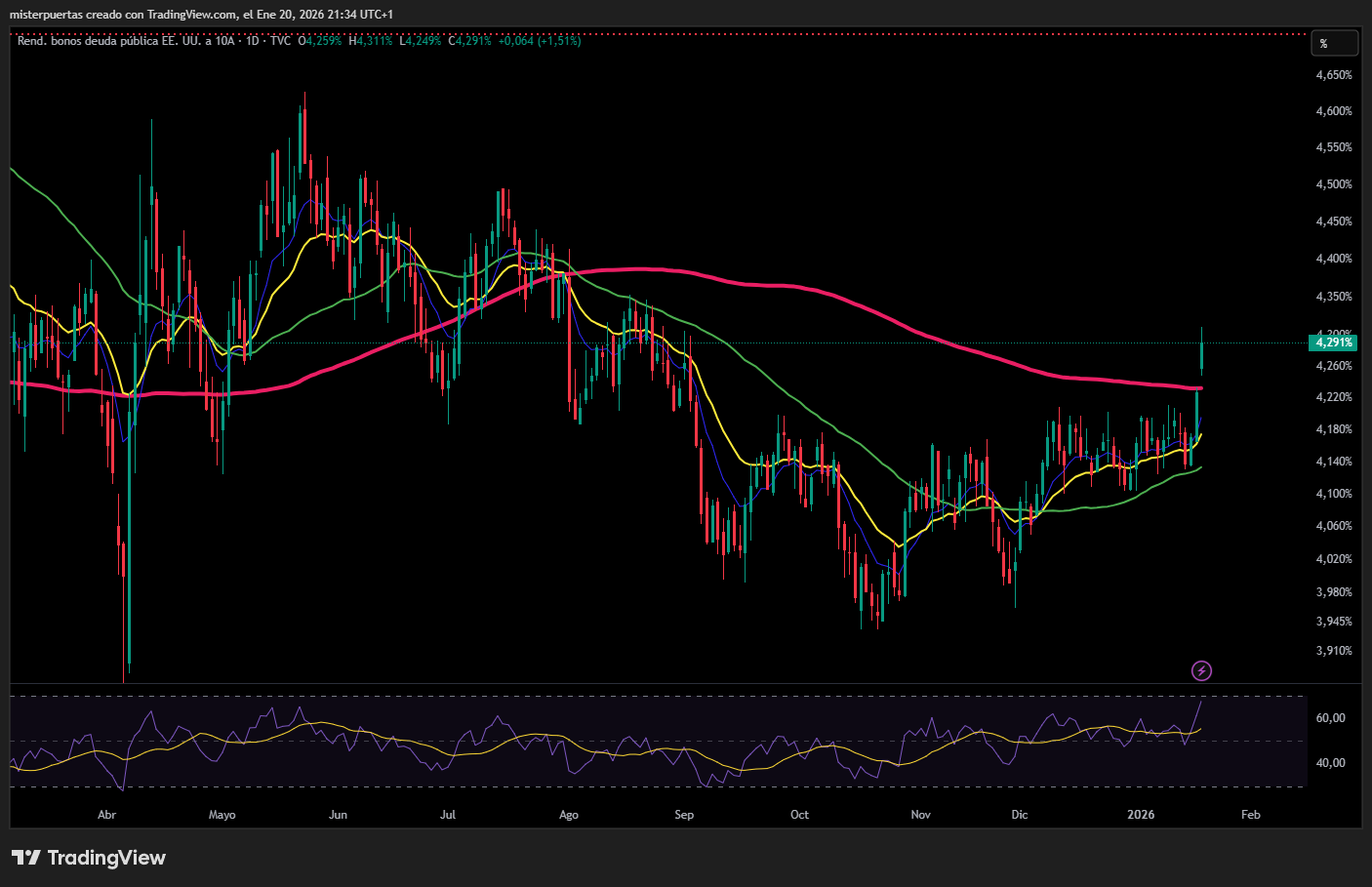Toggle the percent scale button
Viewport: 1372px width, 887px height.
click(1333, 43)
